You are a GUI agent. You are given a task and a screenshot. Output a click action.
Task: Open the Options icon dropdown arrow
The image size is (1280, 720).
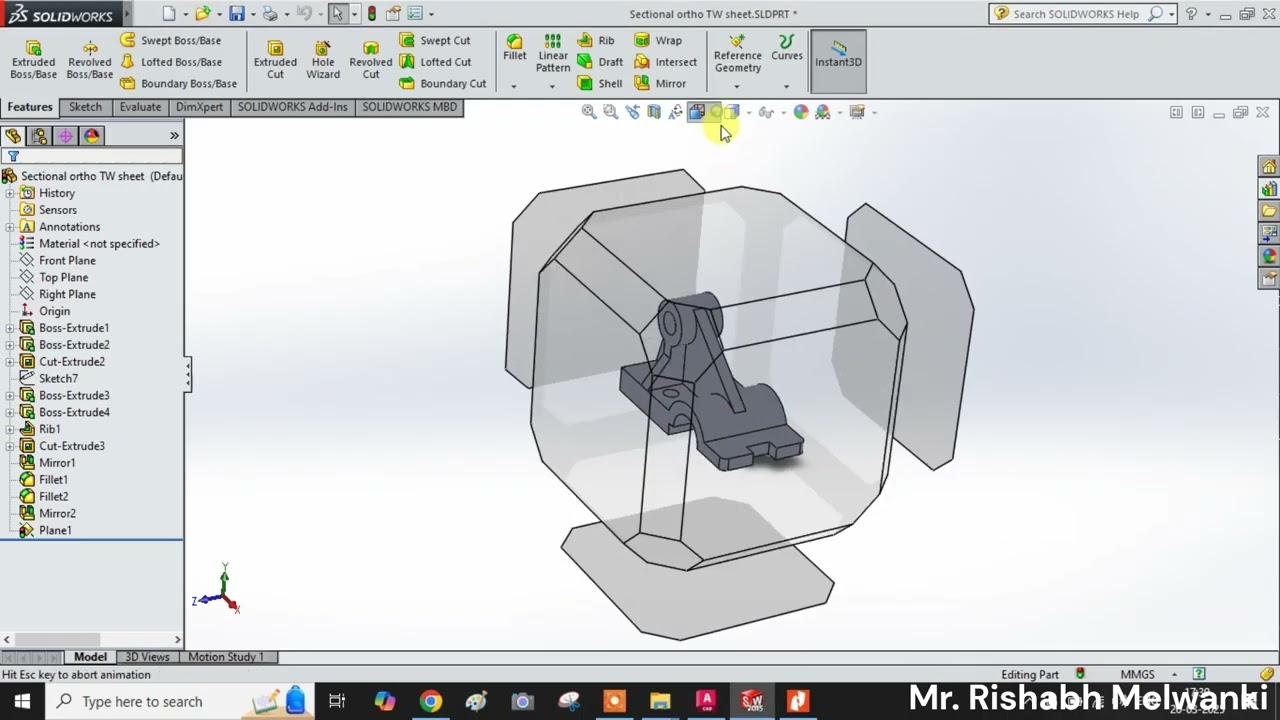431,14
